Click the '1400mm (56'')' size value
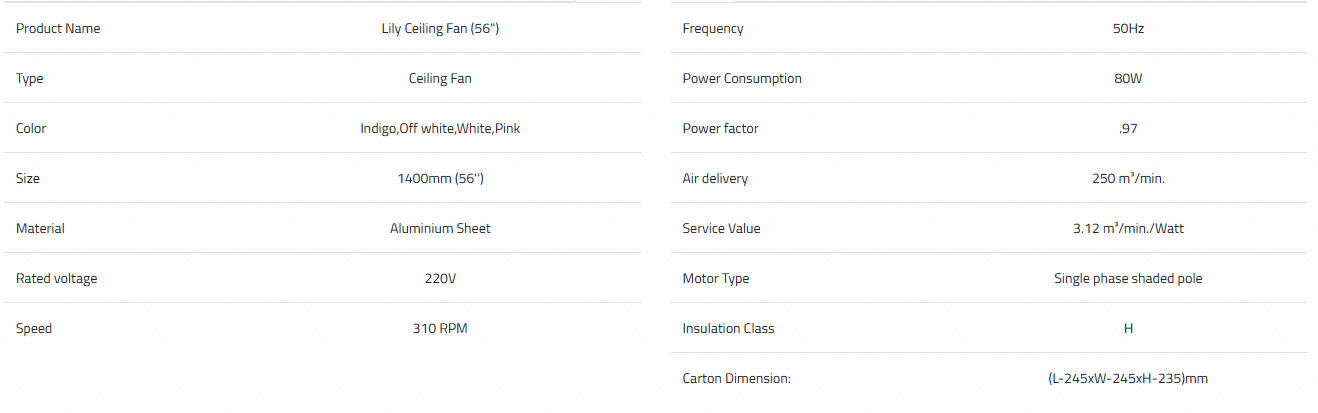 pos(440,179)
